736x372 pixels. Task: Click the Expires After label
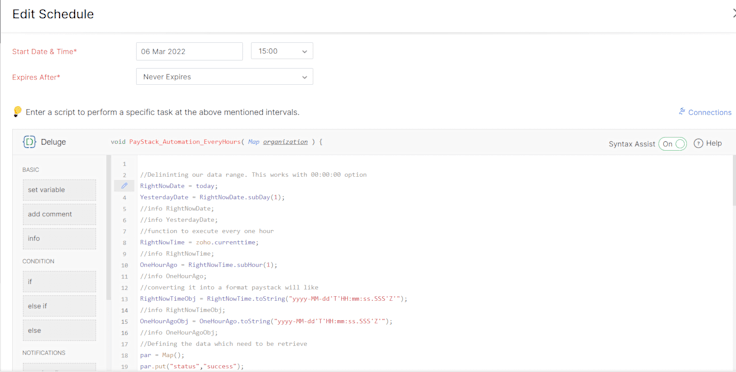coord(36,77)
